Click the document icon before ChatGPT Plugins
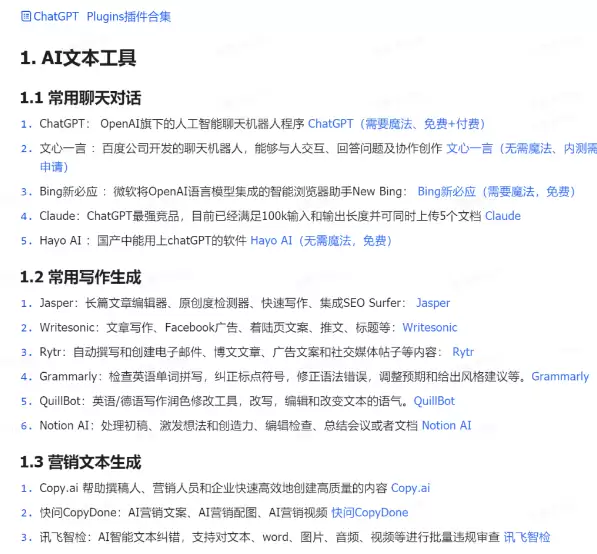 click(26, 16)
